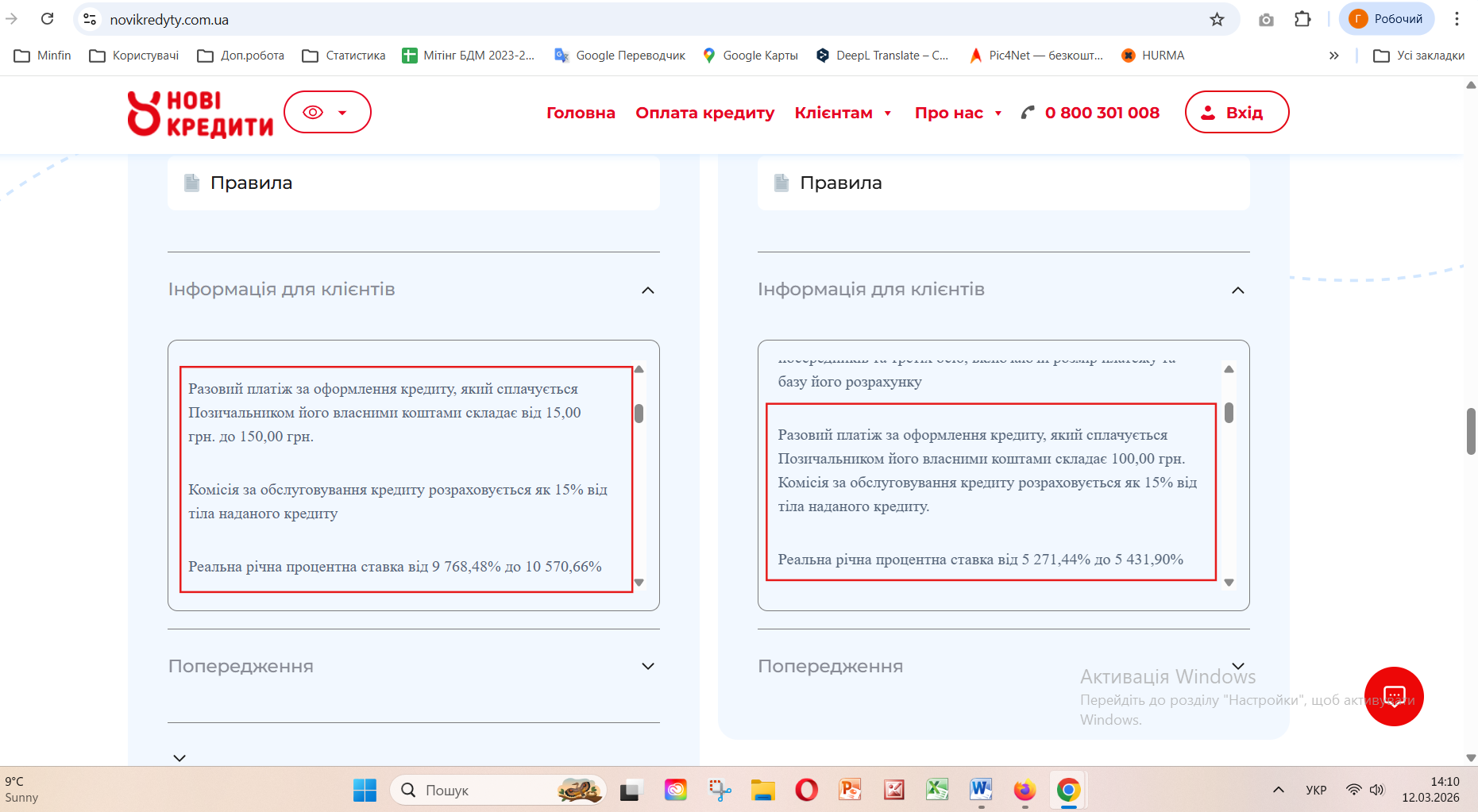Click the Нові Кредити logo
This screenshot has height=812, width=1478.
[200, 114]
